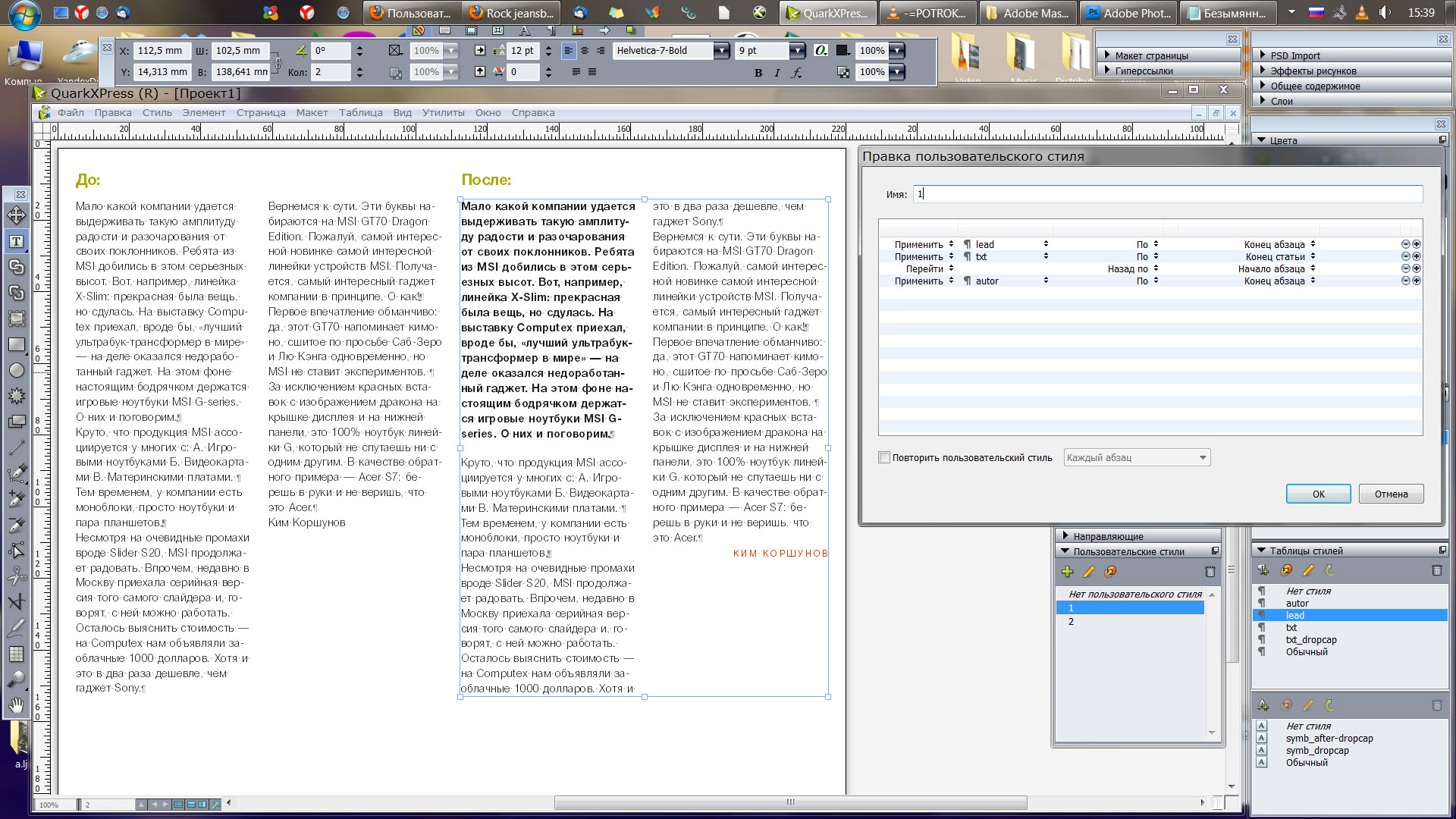Select the text Linking chain tool
1456x819 pixels.
(x=16, y=267)
